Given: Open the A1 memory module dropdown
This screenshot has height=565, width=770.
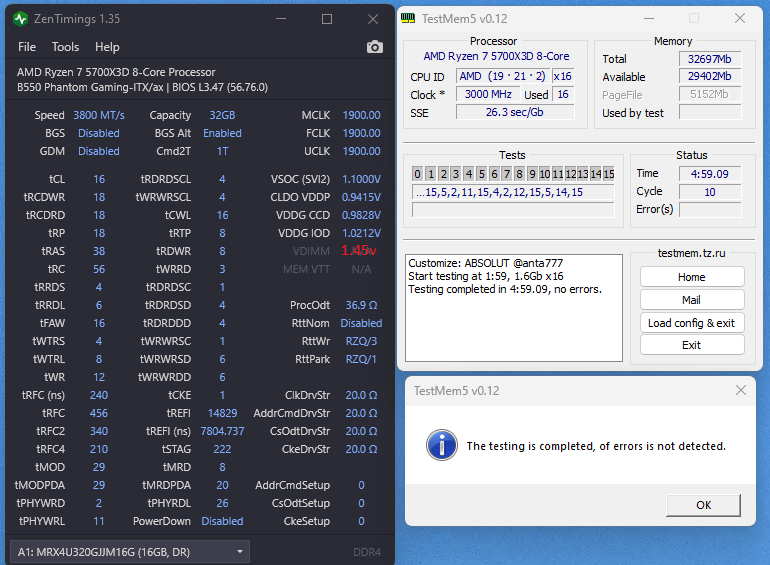Looking at the screenshot, I should tap(130, 551).
